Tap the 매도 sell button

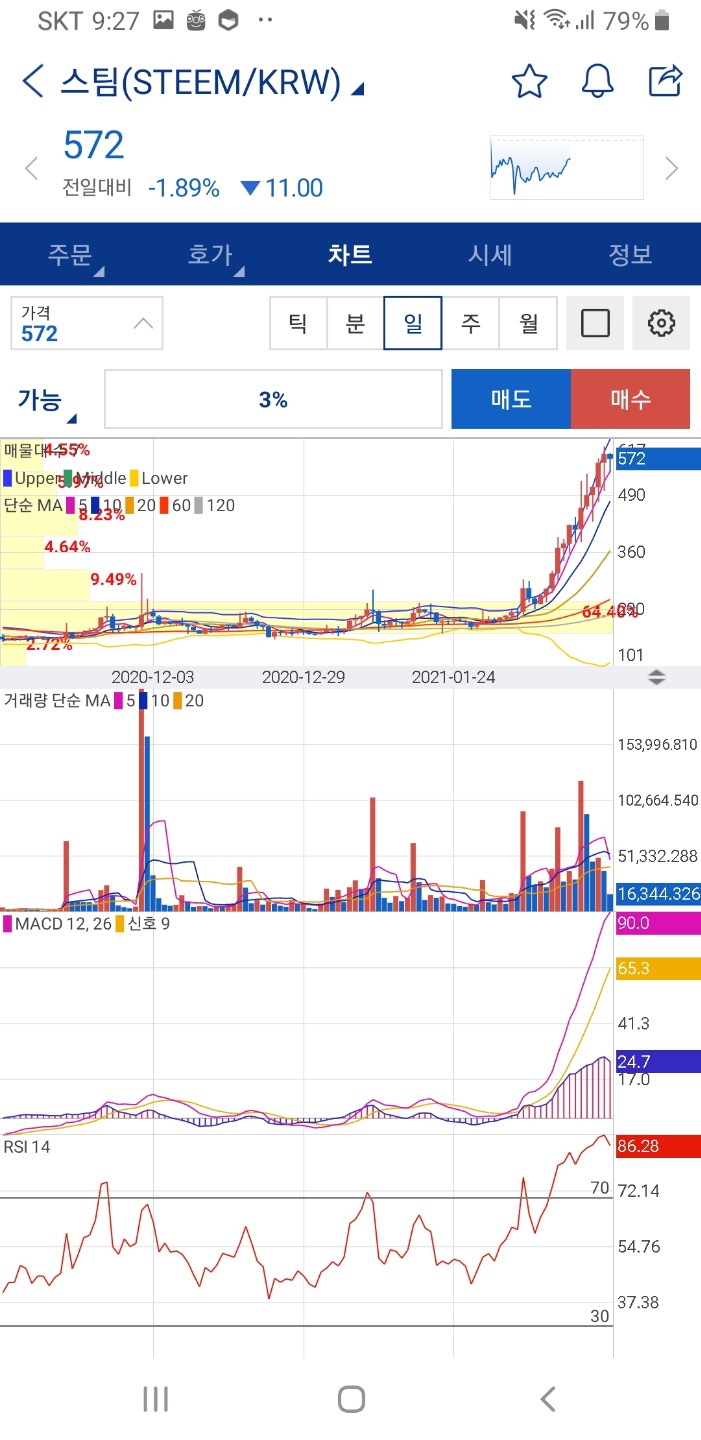(511, 399)
